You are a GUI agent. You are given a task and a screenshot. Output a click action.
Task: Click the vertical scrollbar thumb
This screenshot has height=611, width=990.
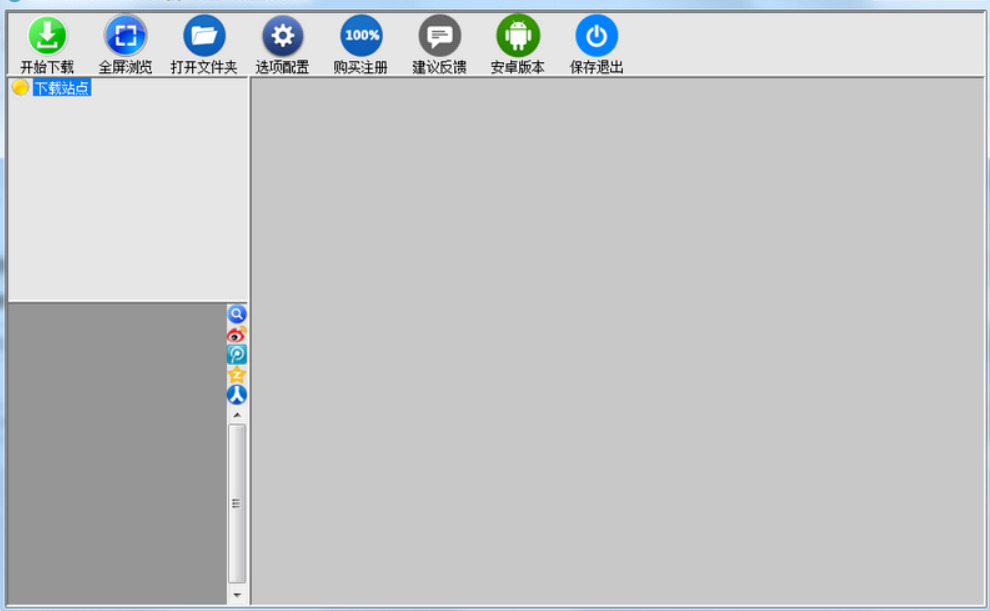[237, 504]
